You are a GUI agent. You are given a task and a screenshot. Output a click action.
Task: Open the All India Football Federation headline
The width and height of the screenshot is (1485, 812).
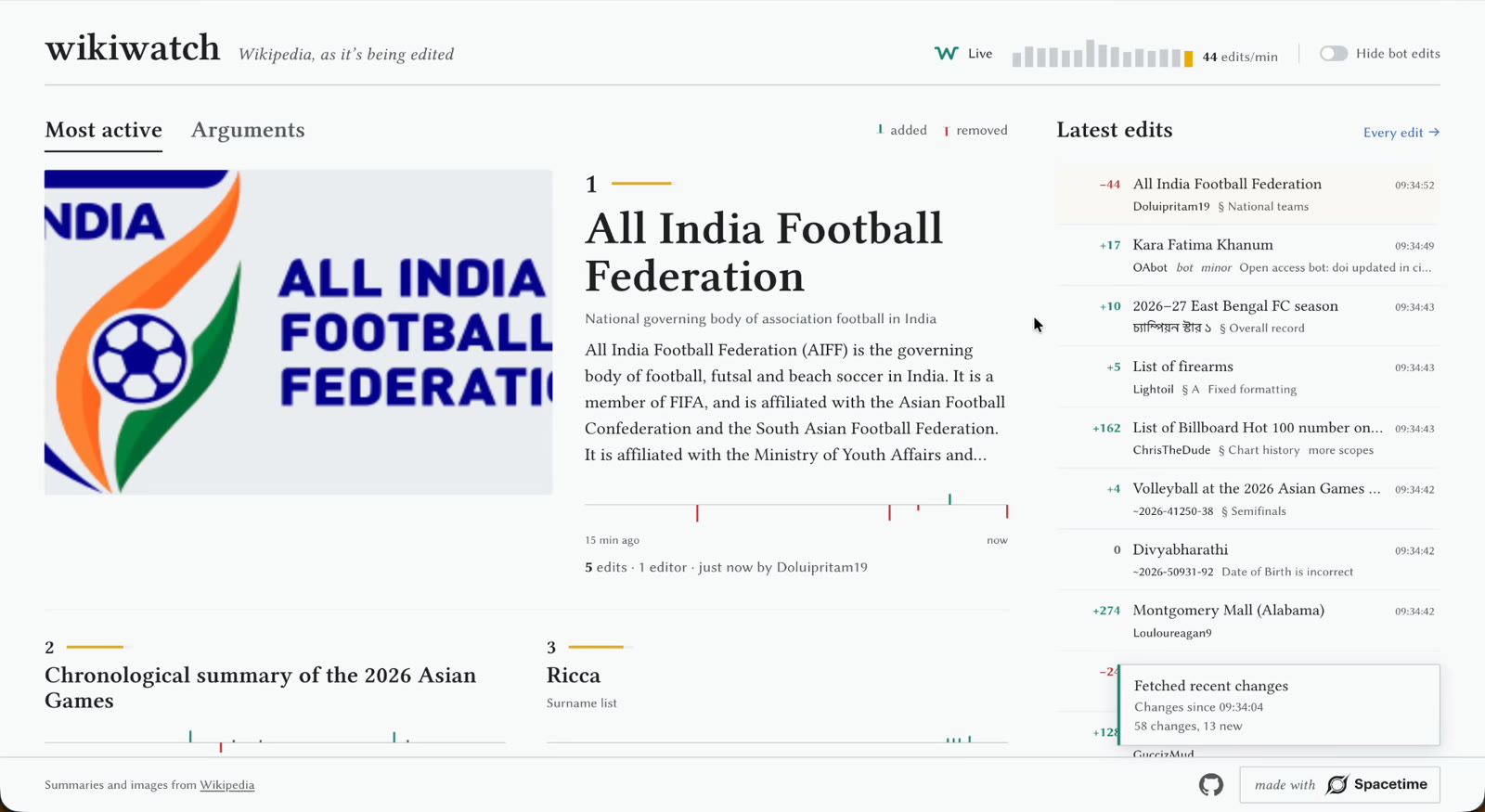(764, 252)
